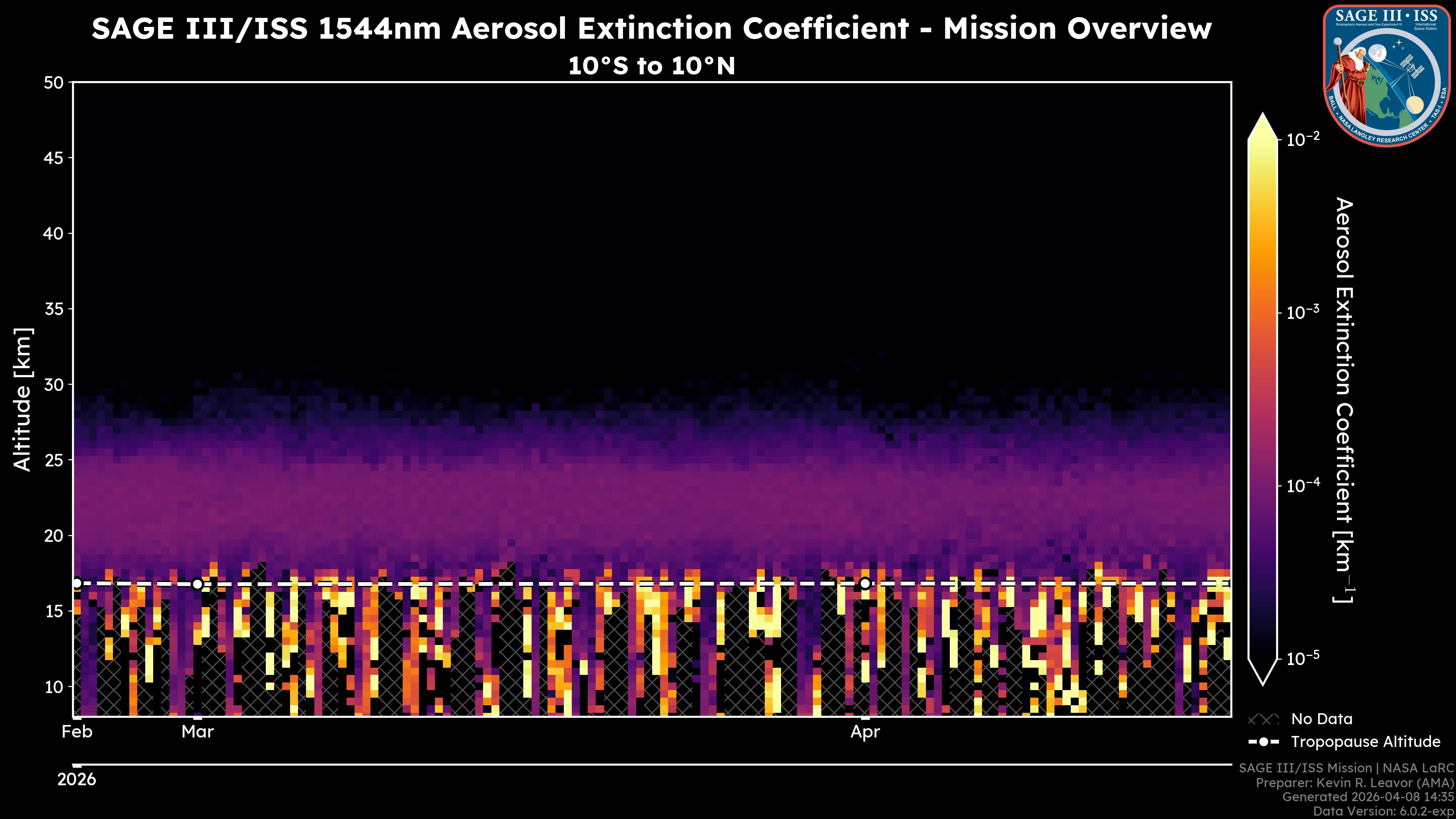Click the Feb label on time axis

(77, 732)
